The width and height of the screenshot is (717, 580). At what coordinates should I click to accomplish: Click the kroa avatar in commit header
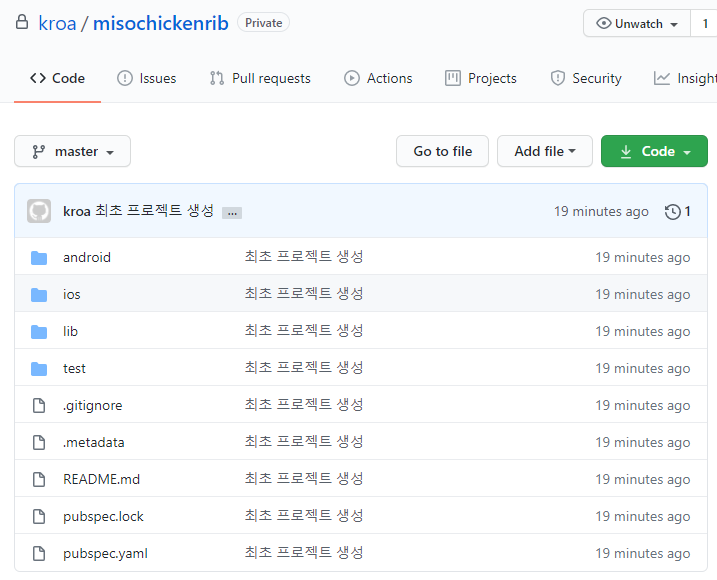coord(39,211)
